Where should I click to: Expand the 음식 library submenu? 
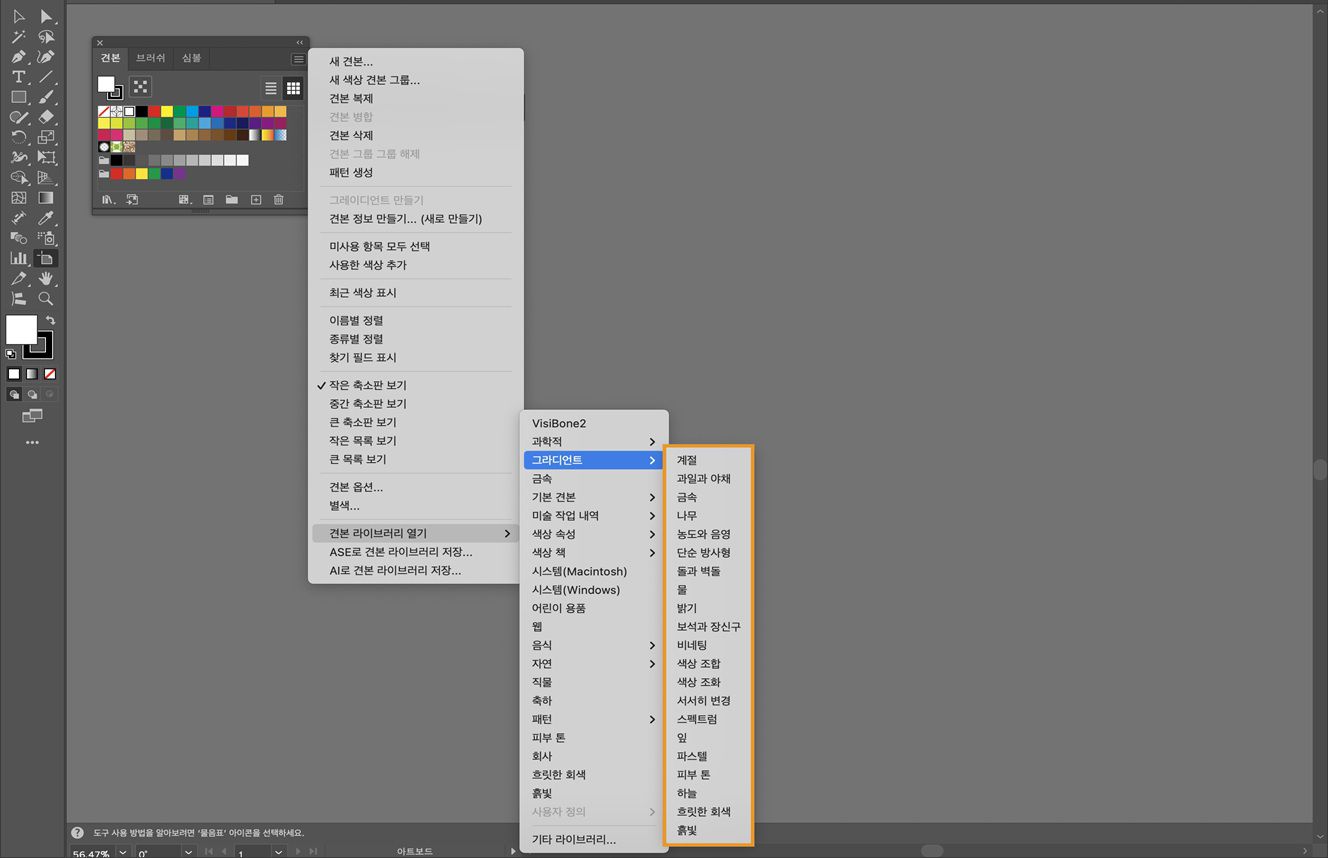594,645
